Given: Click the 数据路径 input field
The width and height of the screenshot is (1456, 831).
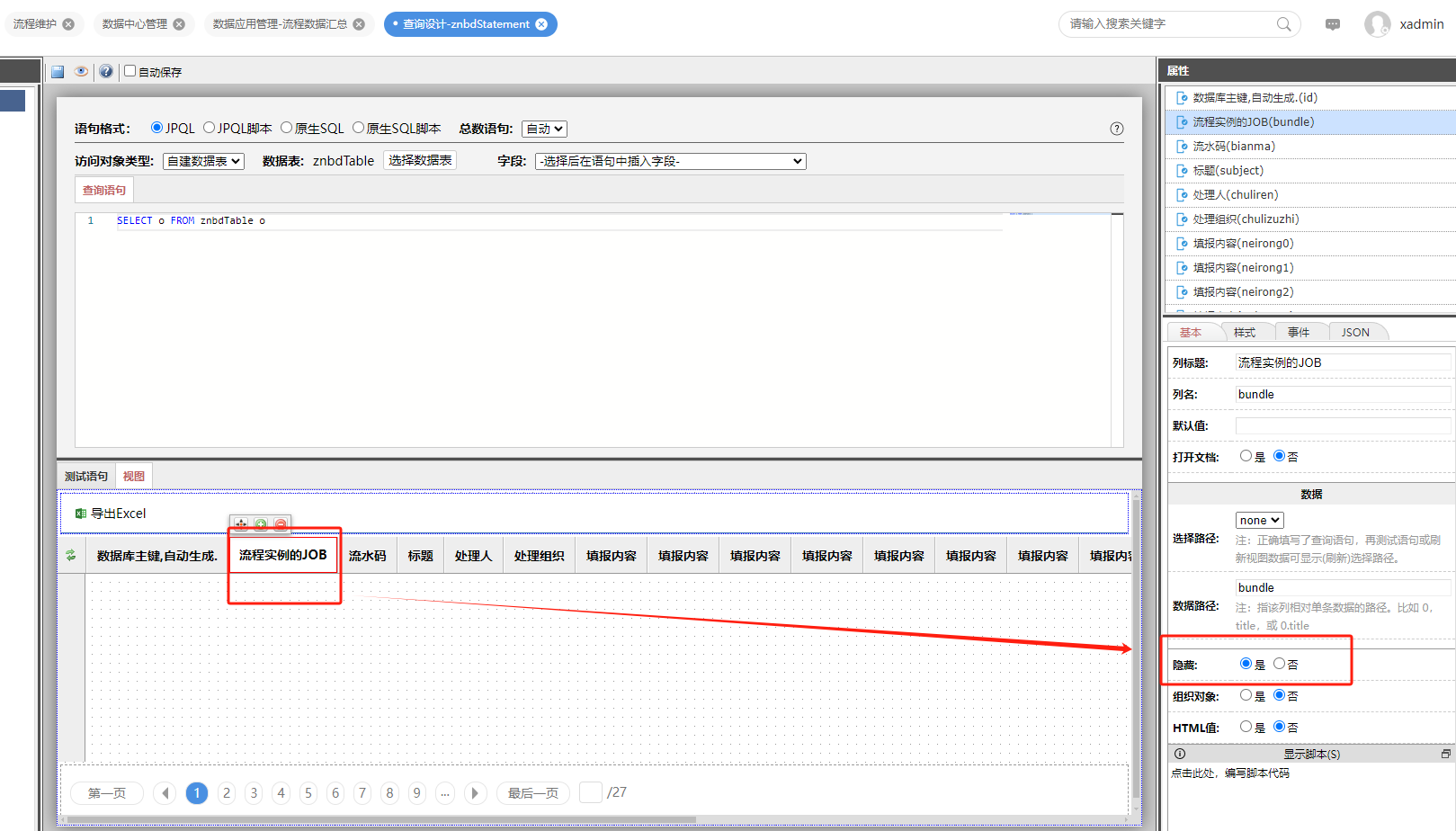Looking at the screenshot, I should 1344,587.
